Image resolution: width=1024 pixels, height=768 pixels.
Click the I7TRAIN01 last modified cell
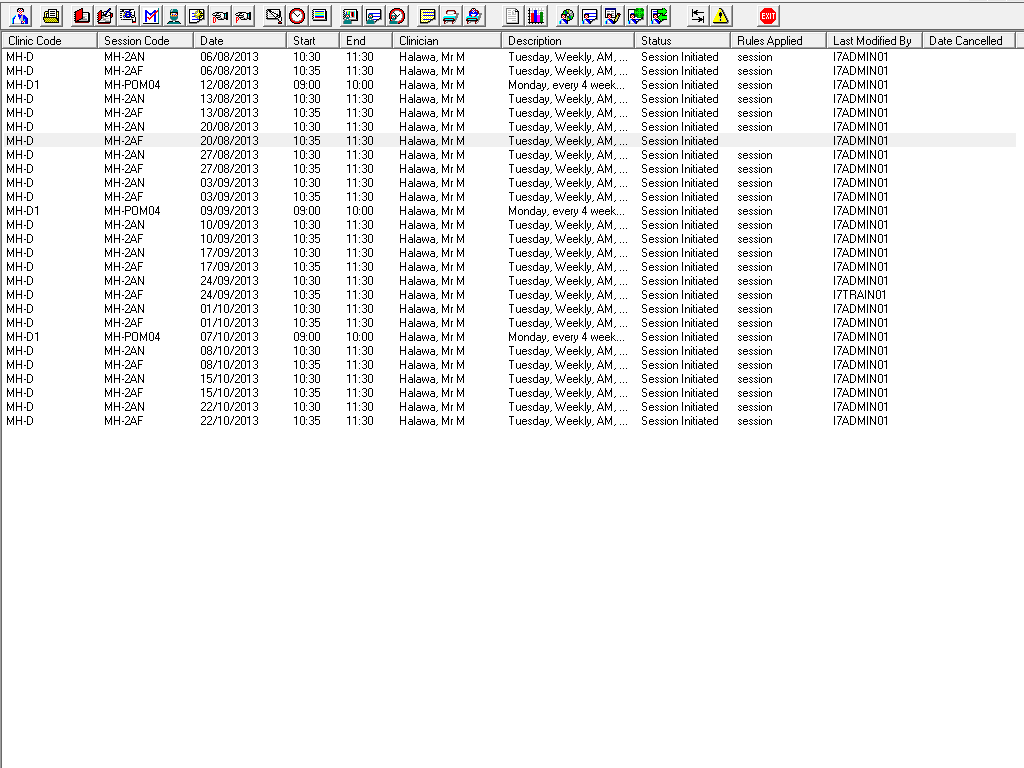(x=859, y=295)
